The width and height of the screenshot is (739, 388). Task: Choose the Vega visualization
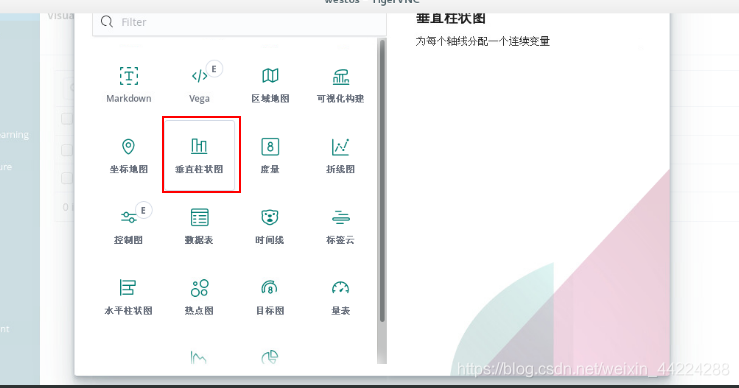click(x=199, y=85)
